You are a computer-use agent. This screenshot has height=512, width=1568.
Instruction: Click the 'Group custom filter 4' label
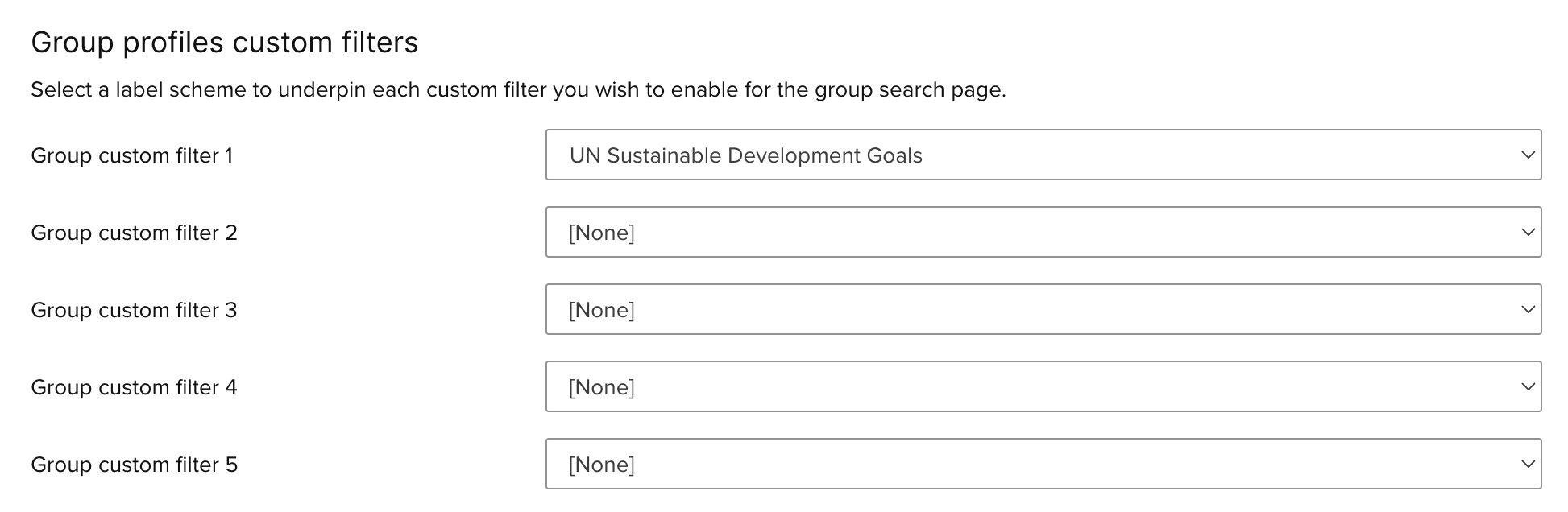point(134,387)
